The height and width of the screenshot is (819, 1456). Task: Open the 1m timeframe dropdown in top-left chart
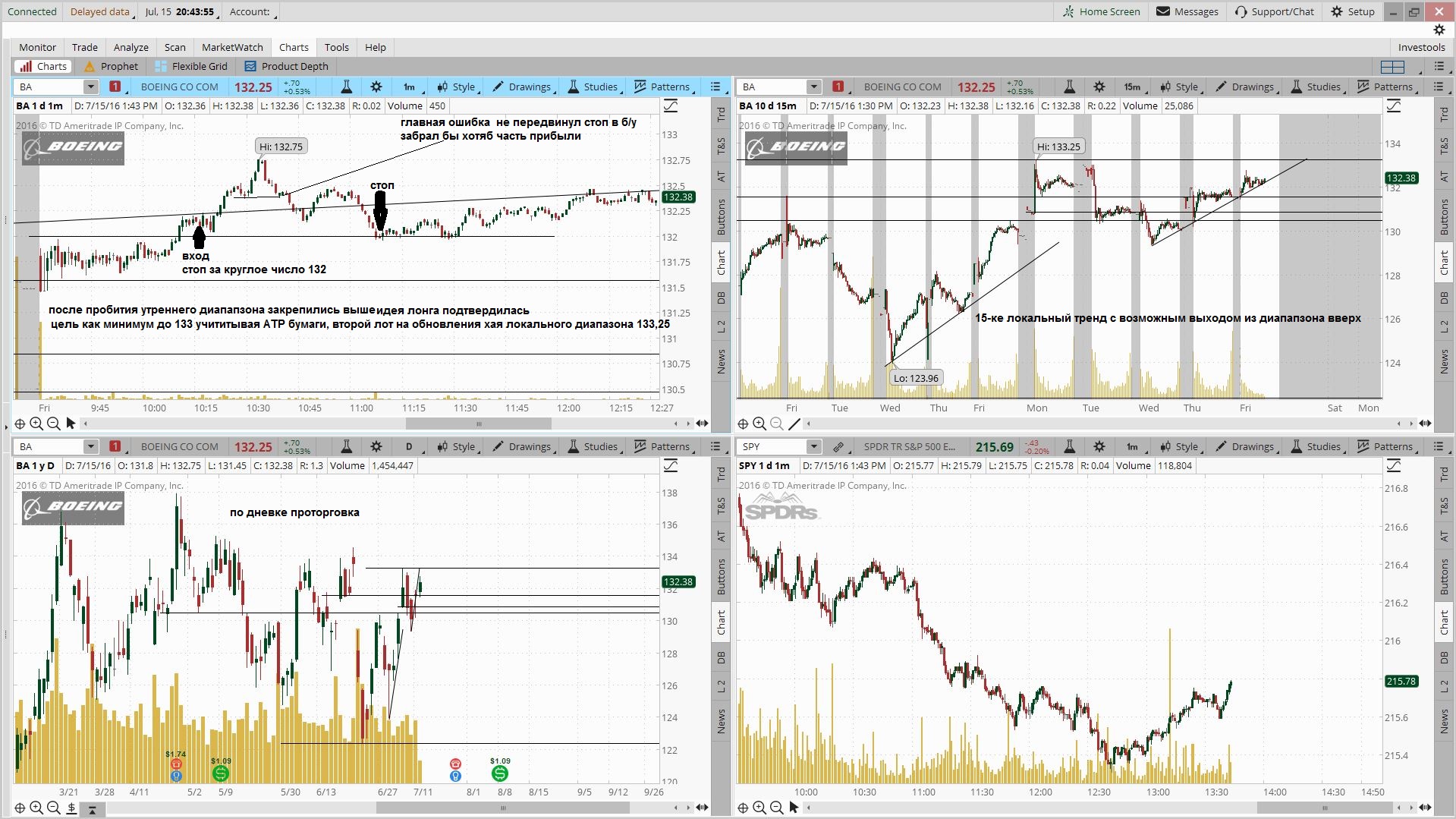coord(410,87)
